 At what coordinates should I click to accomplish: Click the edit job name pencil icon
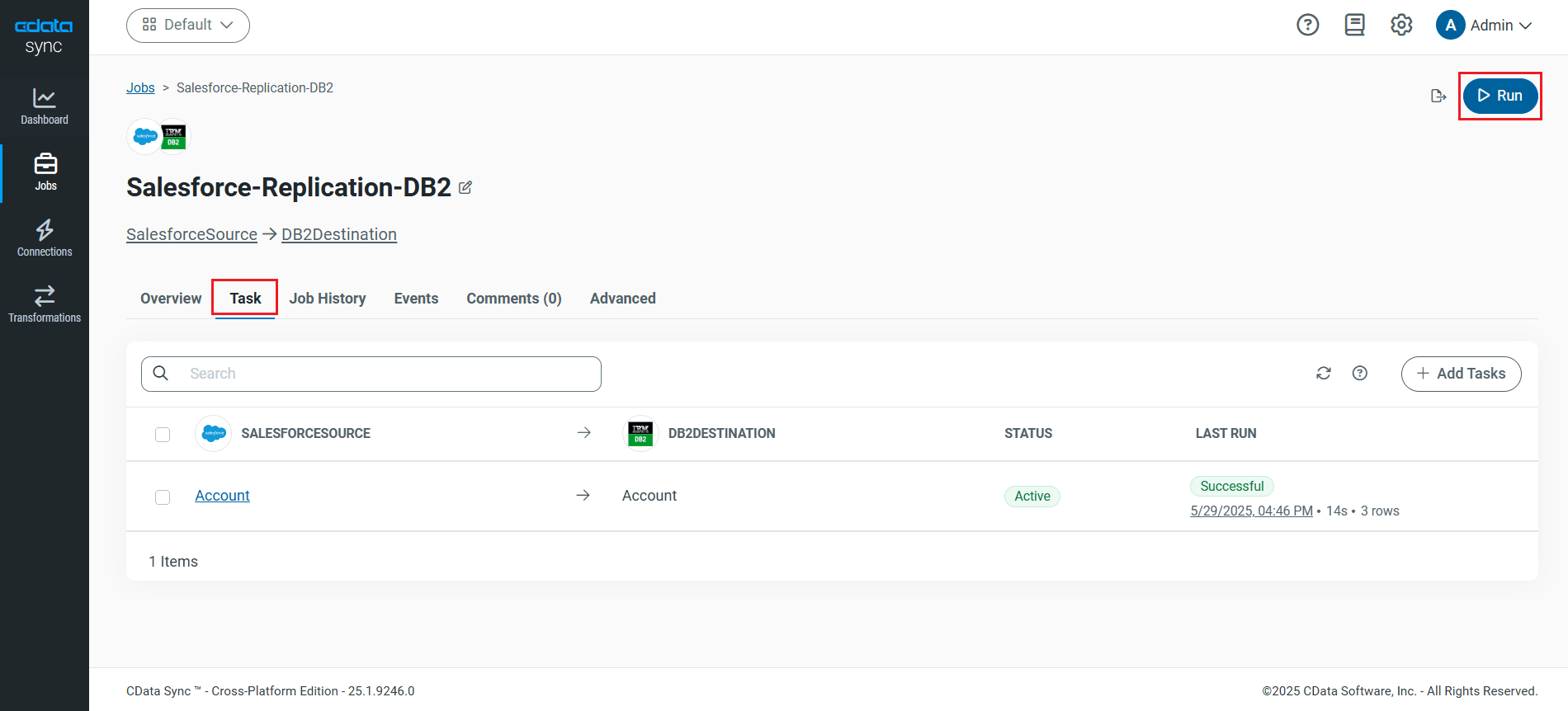click(465, 187)
